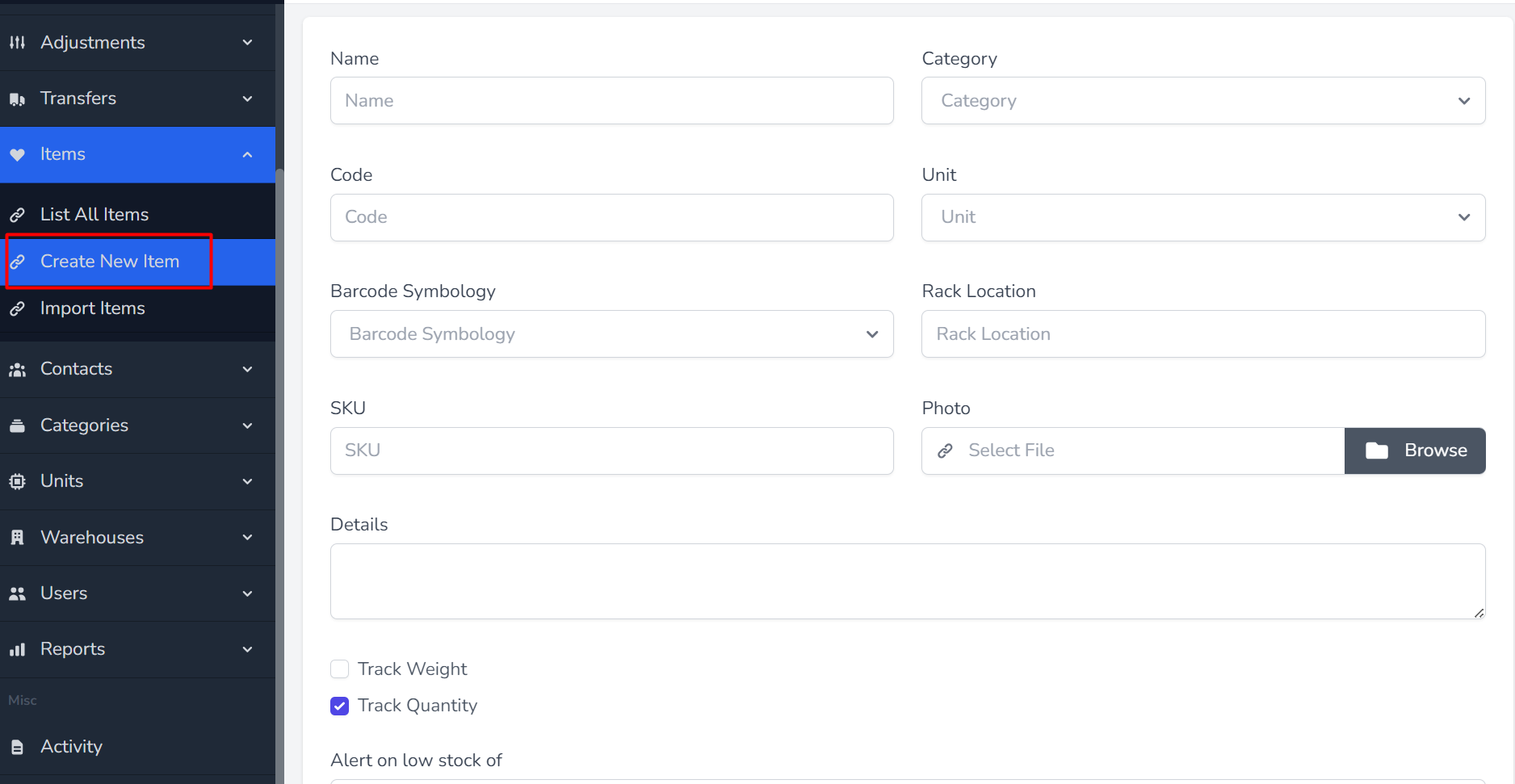Uncheck the Track Quantity checkbox
This screenshot has width=1515, height=784.
tap(340, 706)
